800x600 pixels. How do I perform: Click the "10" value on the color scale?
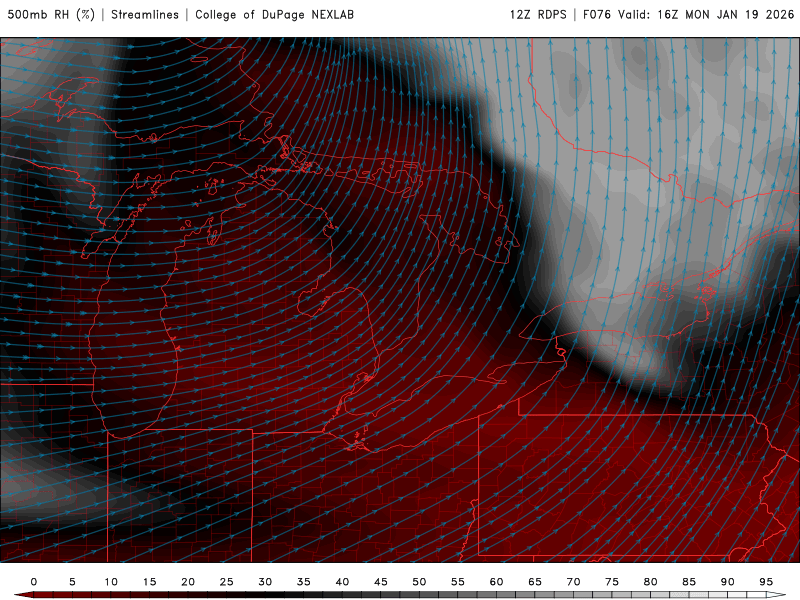pyautogui.click(x=111, y=582)
